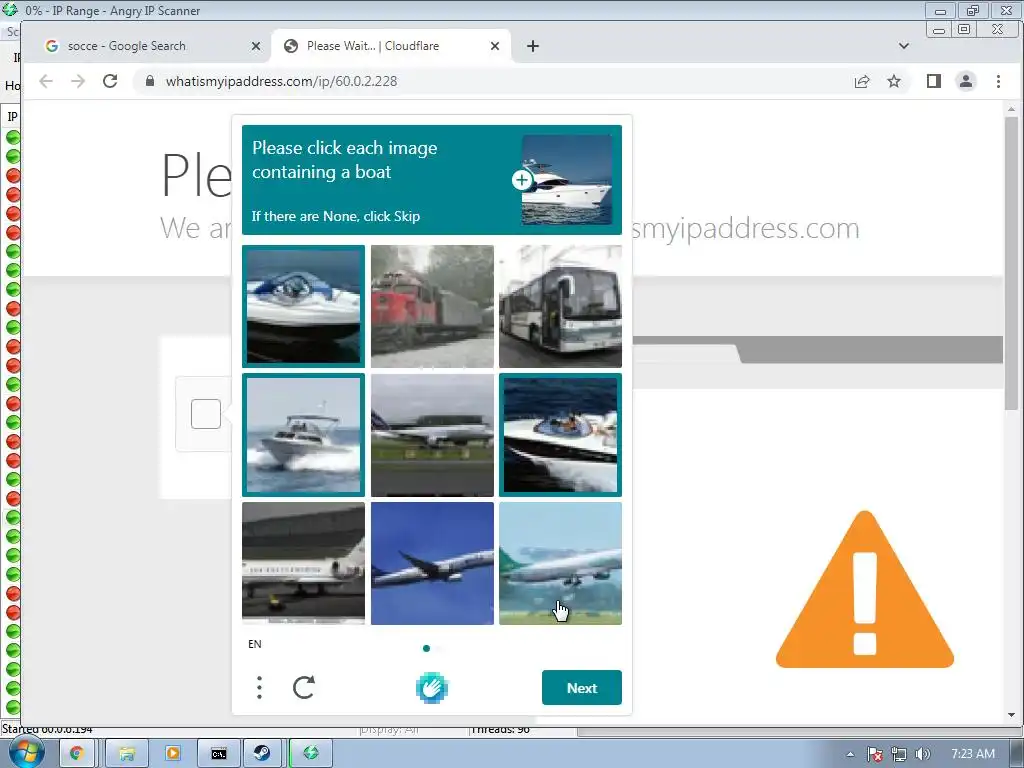Change the EN language selector
This screenshot has height=768, width=1024.
255,645
